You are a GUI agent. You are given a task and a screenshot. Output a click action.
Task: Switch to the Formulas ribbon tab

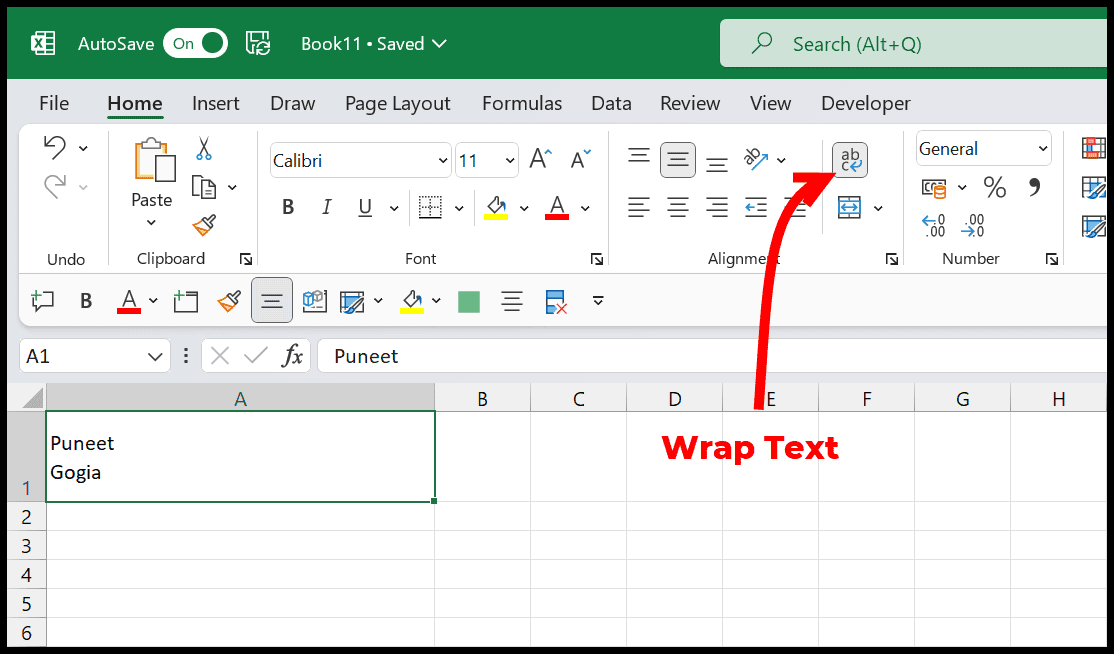pos(521,103)
